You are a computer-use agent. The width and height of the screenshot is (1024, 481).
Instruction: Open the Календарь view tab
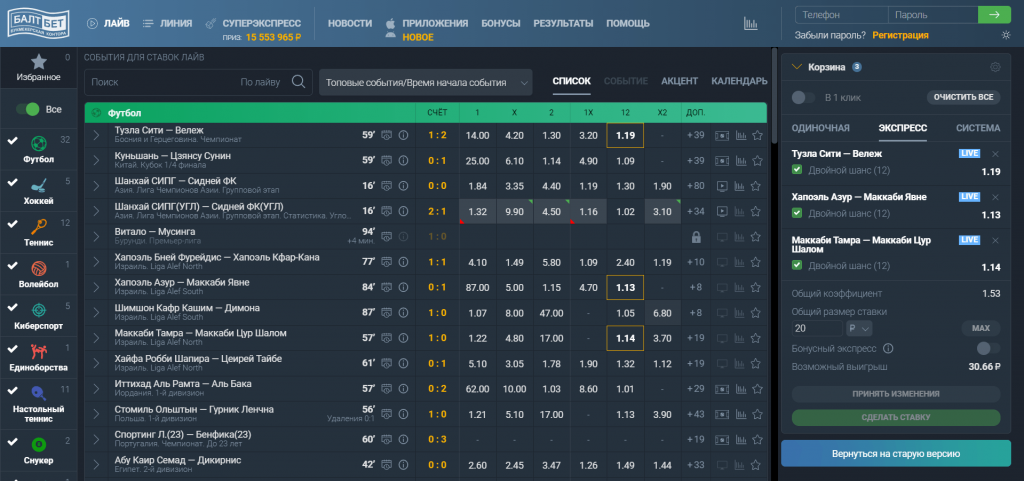pos(739,81)
